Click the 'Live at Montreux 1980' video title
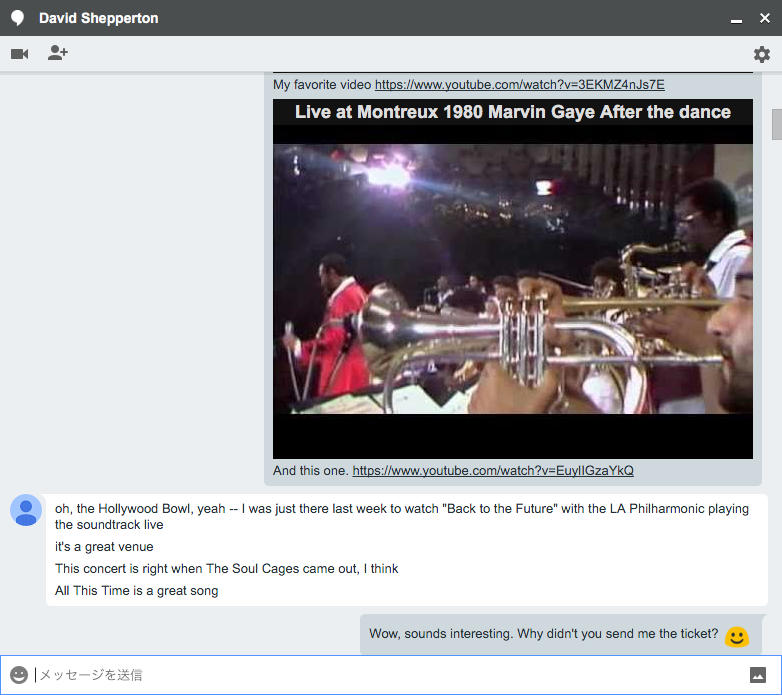782x695 pixels. [513, 112]
